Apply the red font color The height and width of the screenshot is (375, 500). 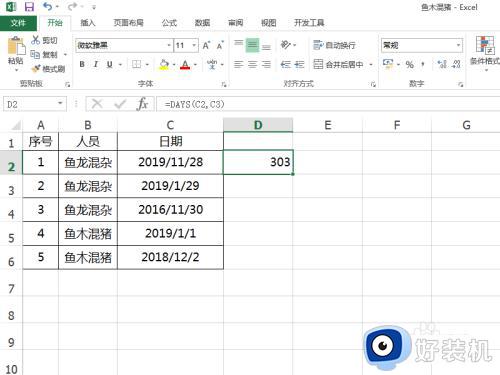click(x=185, y=64)
